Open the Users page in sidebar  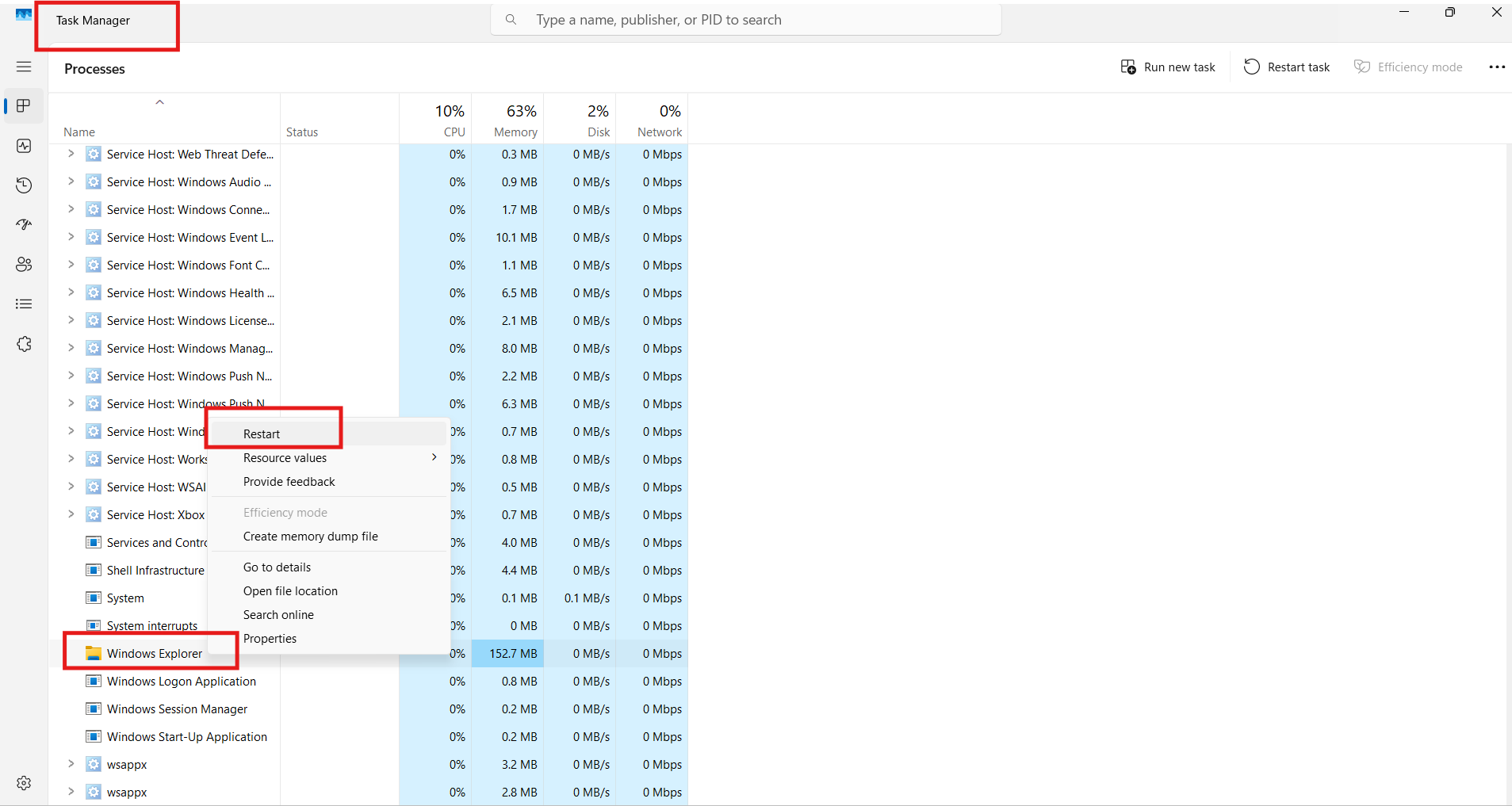coord(24,265)
